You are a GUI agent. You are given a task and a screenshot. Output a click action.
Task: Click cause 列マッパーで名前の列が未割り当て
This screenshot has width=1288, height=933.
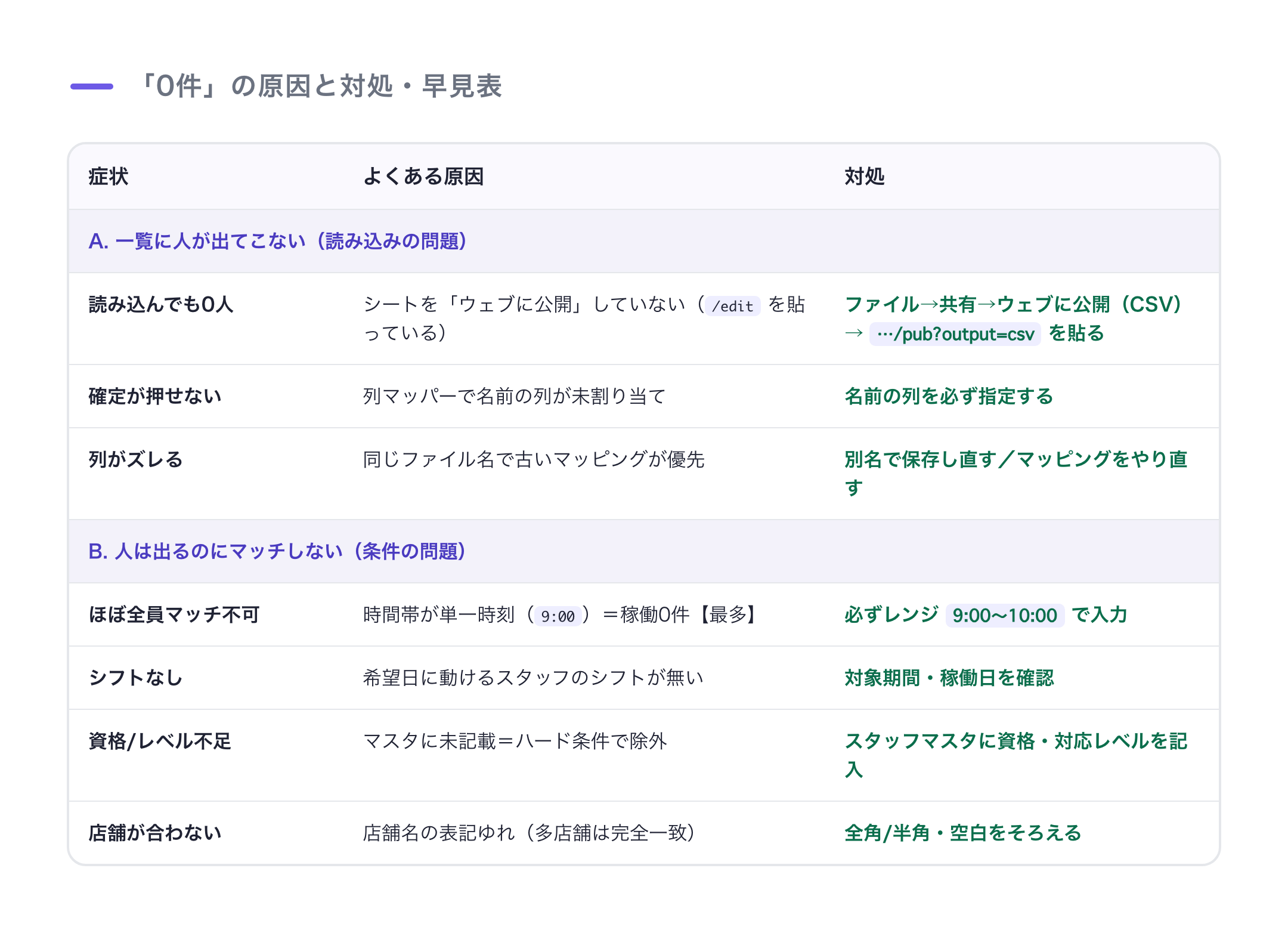tap(515, 396)
